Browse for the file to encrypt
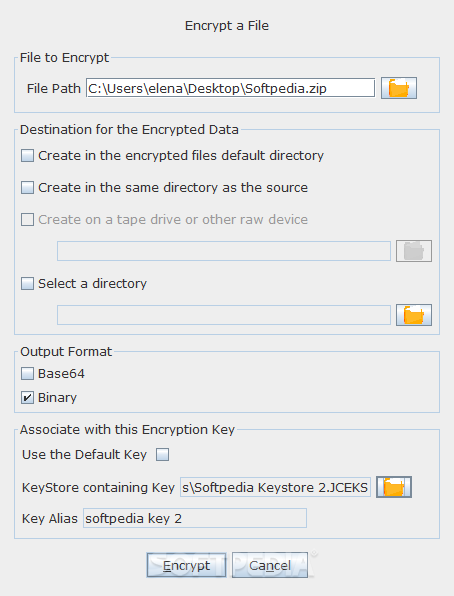This screenshot has width=454, height=596. [x=399, y=88]
